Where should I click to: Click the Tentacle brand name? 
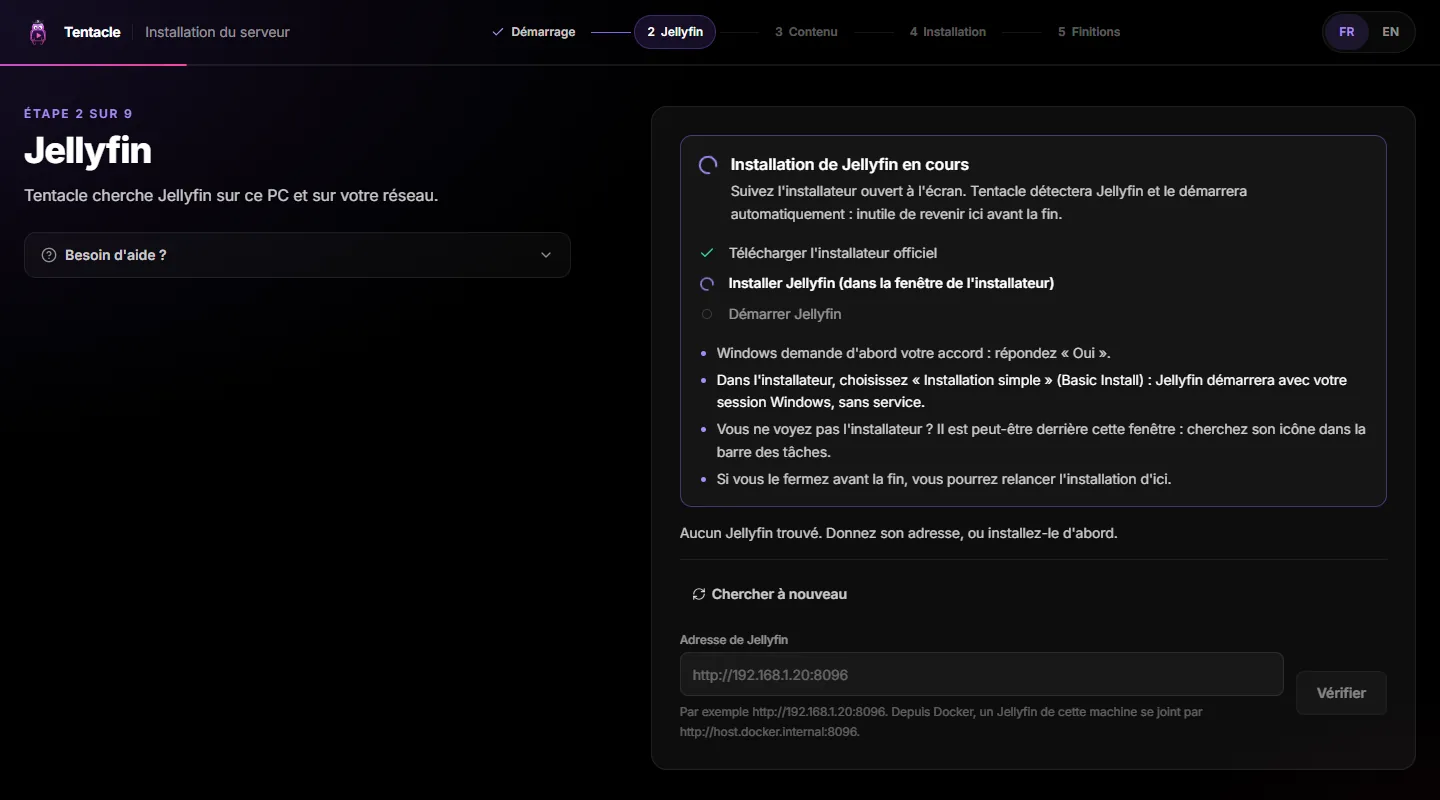click(x=92, y=32)
